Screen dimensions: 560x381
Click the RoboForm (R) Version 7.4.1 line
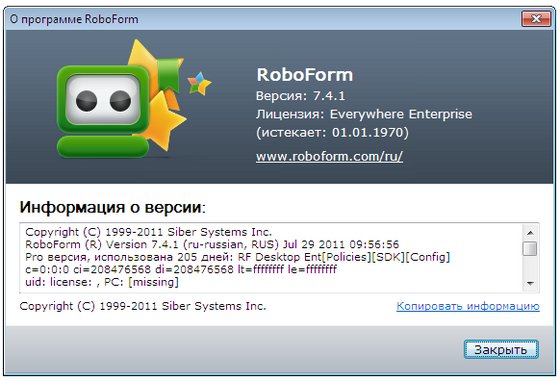point(212,245)
